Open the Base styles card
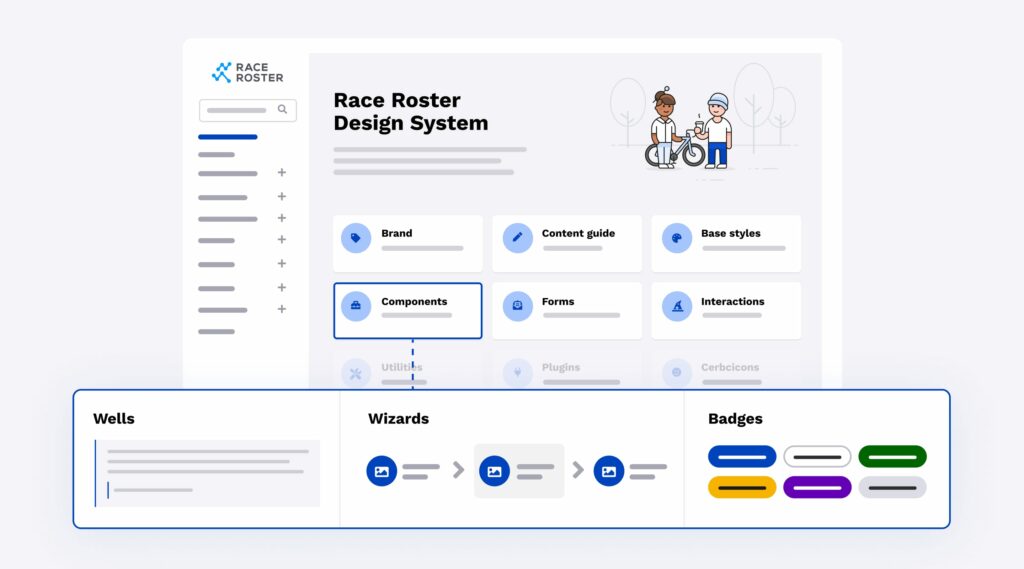 tap(726, 243)
